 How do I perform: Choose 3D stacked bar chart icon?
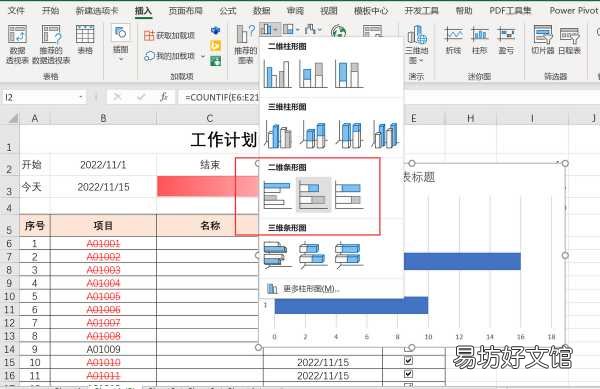(313, 255)
